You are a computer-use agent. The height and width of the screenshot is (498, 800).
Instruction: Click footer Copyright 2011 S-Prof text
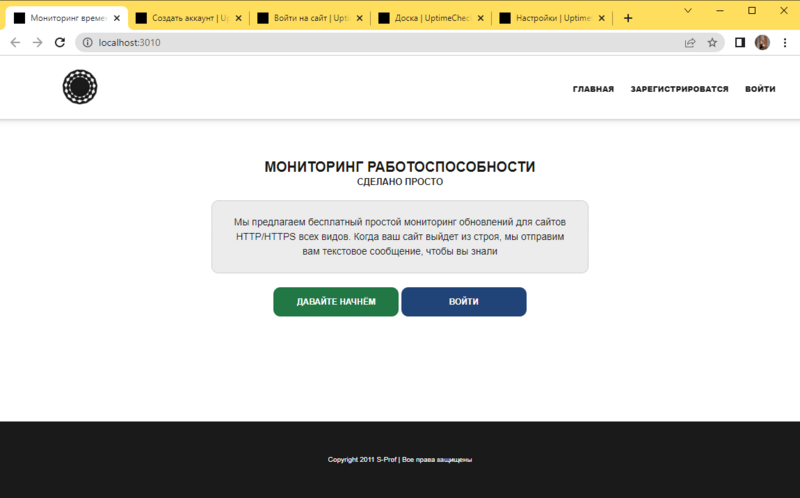[x=400, y=460]
